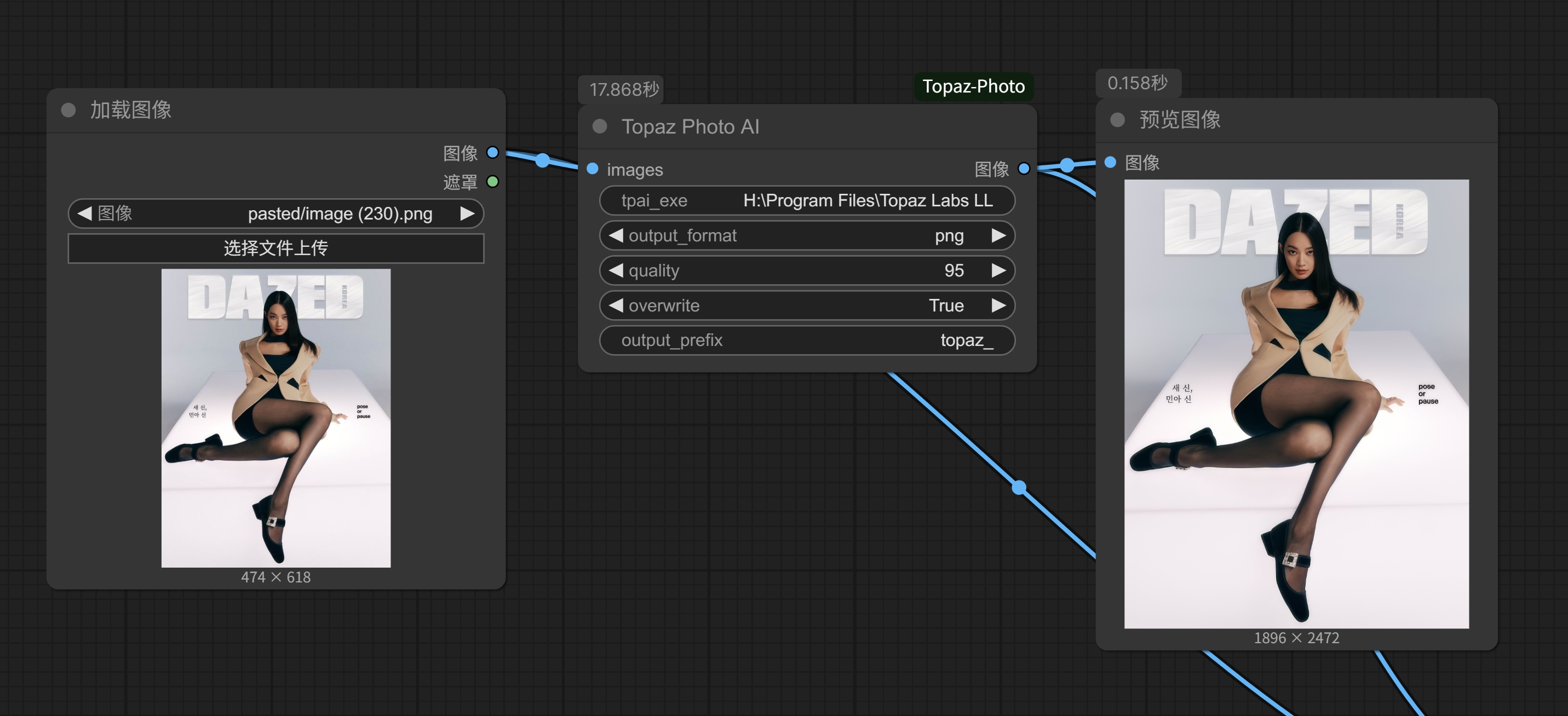1568x716 pixels.
Task: Collapse the 预览图像 node via its title dot
Action: click(x=1117, y=119)
